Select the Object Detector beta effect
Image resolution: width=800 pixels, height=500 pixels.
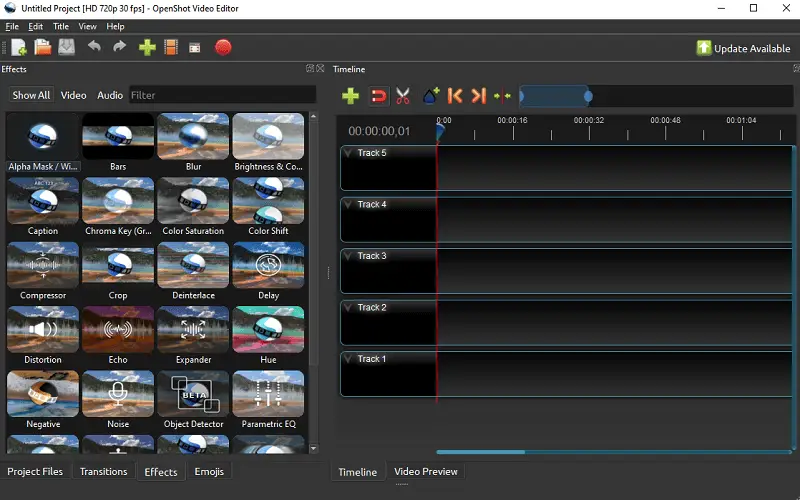(193, 399)
